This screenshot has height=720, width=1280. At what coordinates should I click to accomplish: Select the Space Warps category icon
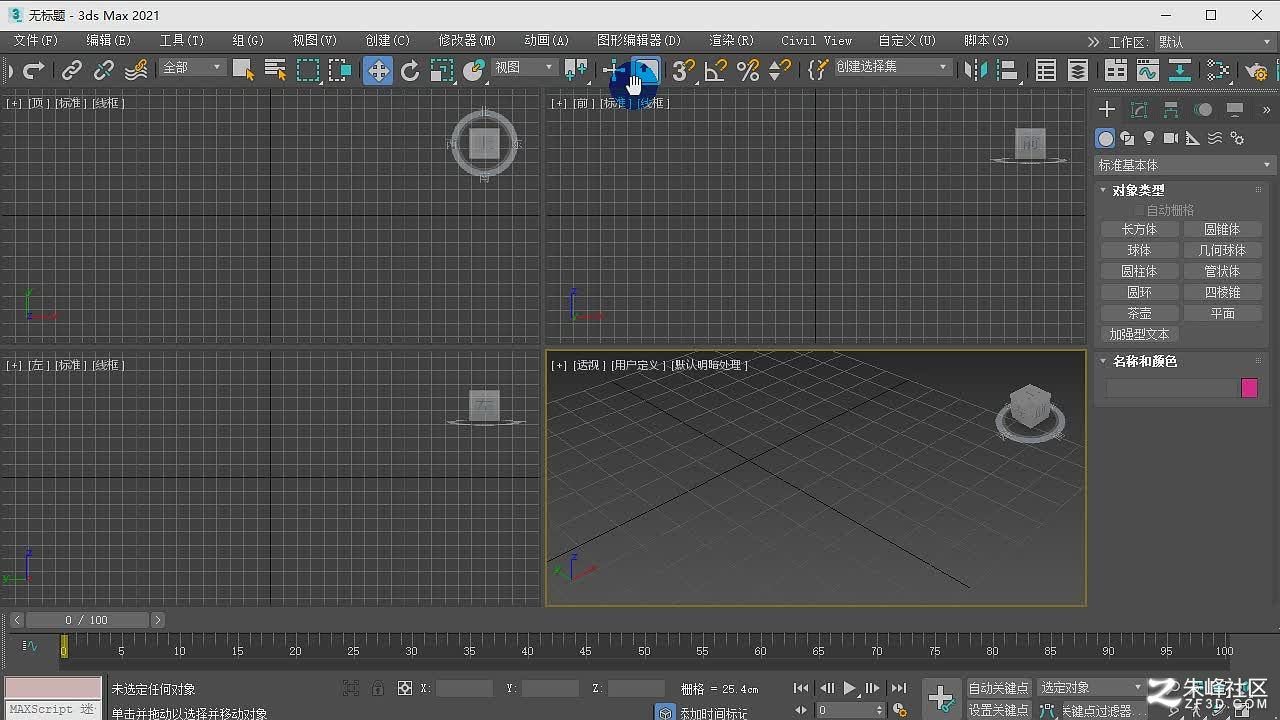[1215, 138]
